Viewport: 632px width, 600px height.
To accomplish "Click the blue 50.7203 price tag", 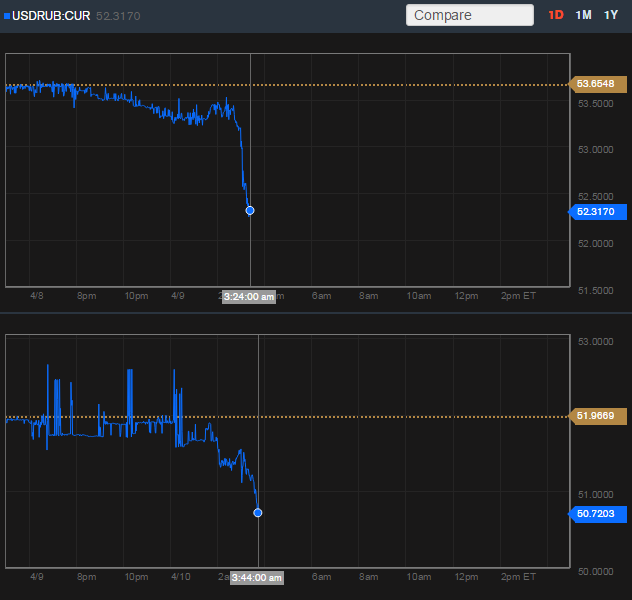I will (x=597, y=514).
